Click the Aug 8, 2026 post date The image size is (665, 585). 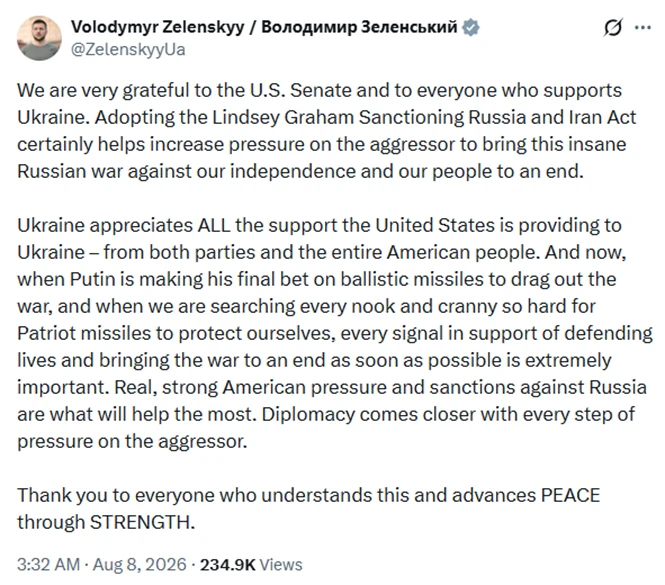[x=140, y=564]
